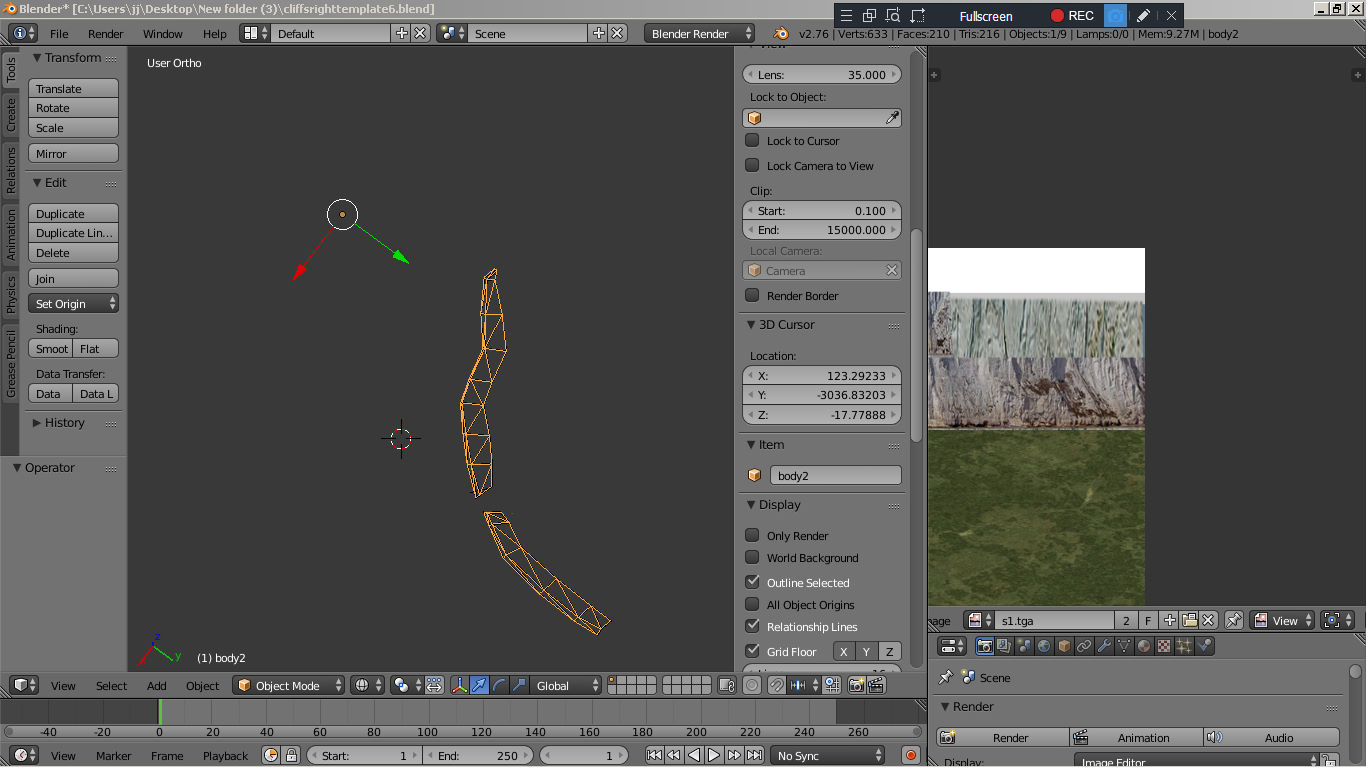
Task: Open the Texture properties tab
Action: (x=1164, y=646)
